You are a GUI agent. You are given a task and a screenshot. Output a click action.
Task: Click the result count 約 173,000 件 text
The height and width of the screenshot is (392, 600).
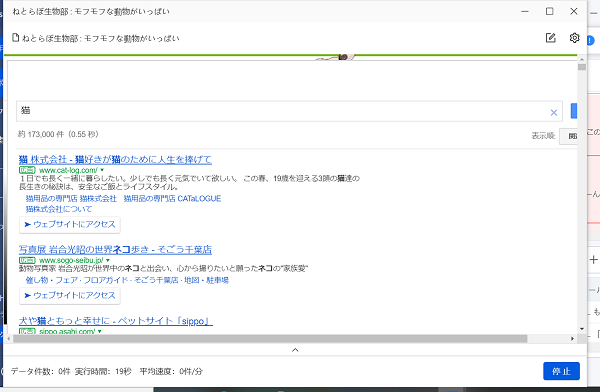tap(58, 134)
